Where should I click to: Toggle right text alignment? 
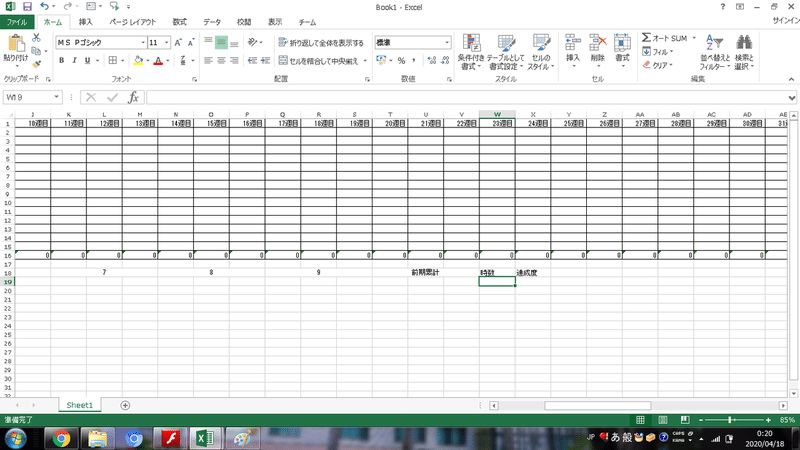[x=234, y=60]
